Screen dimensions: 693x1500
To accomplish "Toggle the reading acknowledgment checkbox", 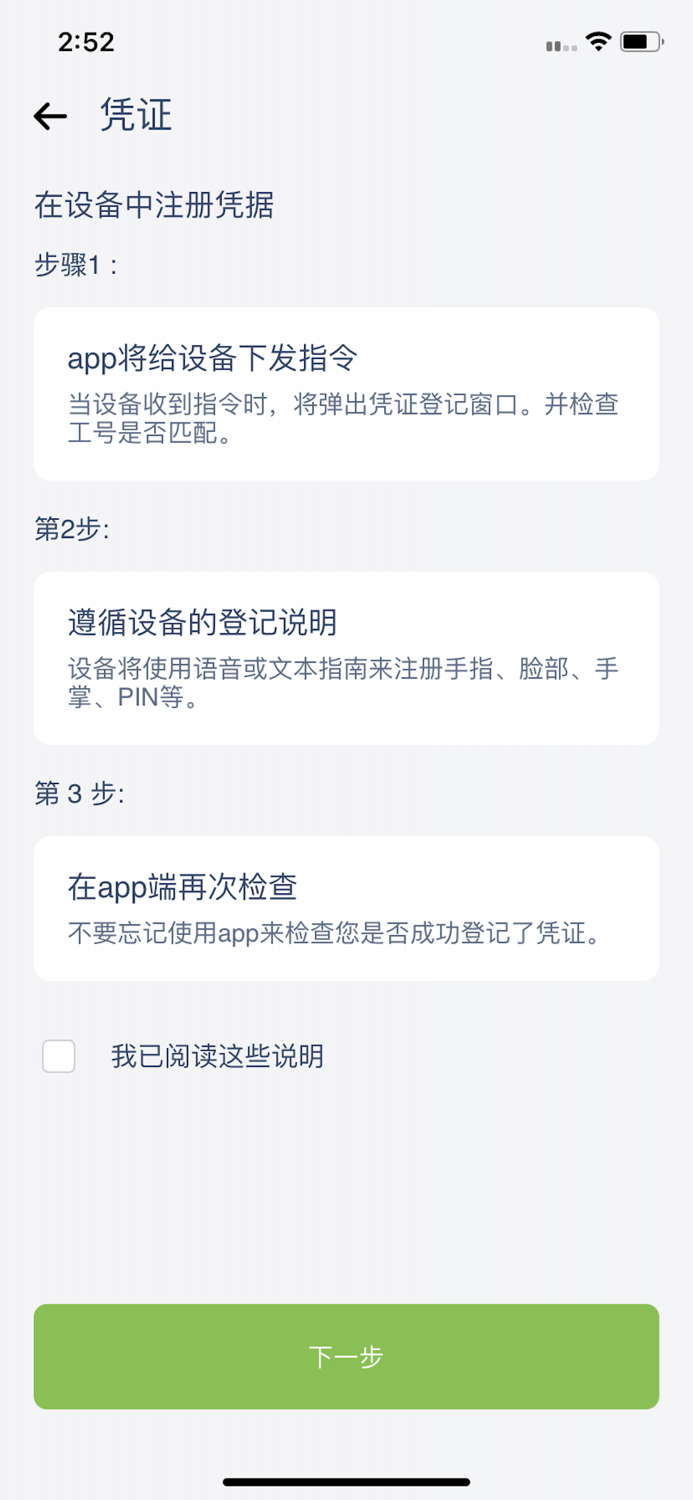I will [x=58, y=1056].
